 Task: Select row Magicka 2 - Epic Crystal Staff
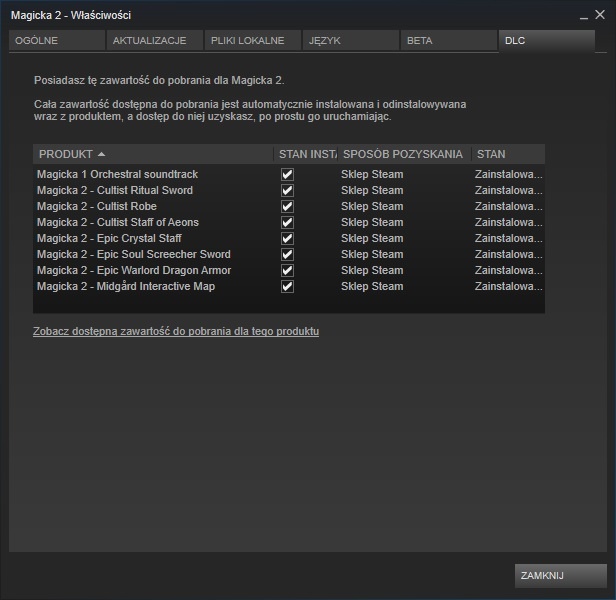tap(289, 239)
